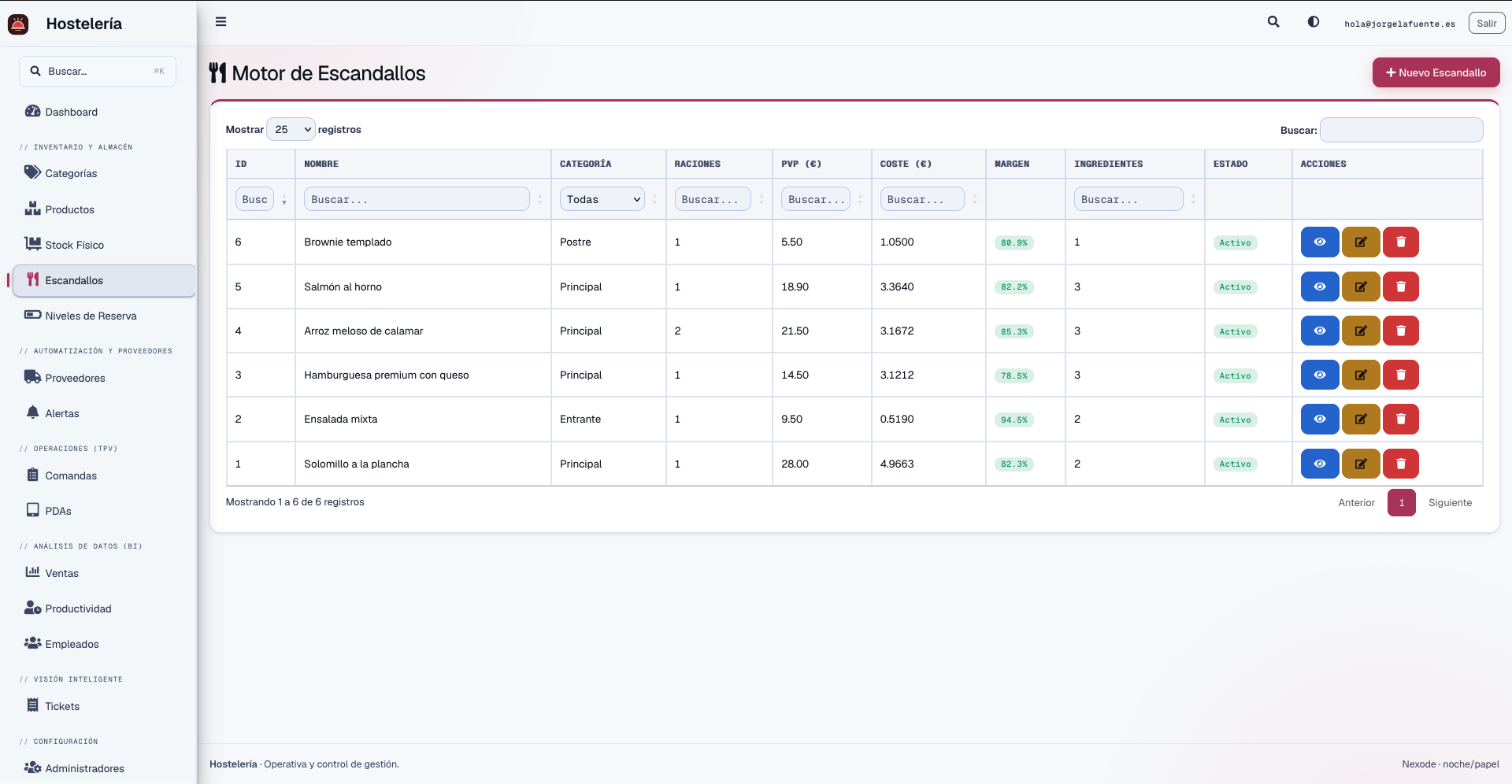Select page 1 in pagination
This screenshot has height=784, width=1512.
click(1401, 502)
